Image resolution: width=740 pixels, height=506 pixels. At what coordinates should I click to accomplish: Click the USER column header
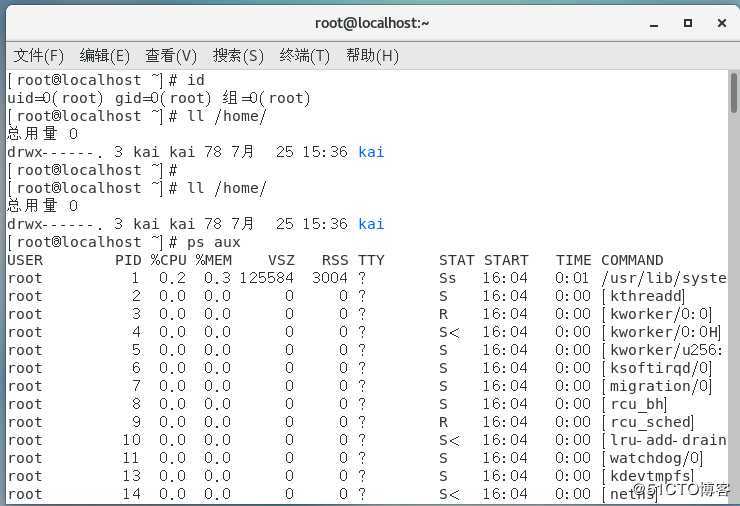(x=25, y=260)
